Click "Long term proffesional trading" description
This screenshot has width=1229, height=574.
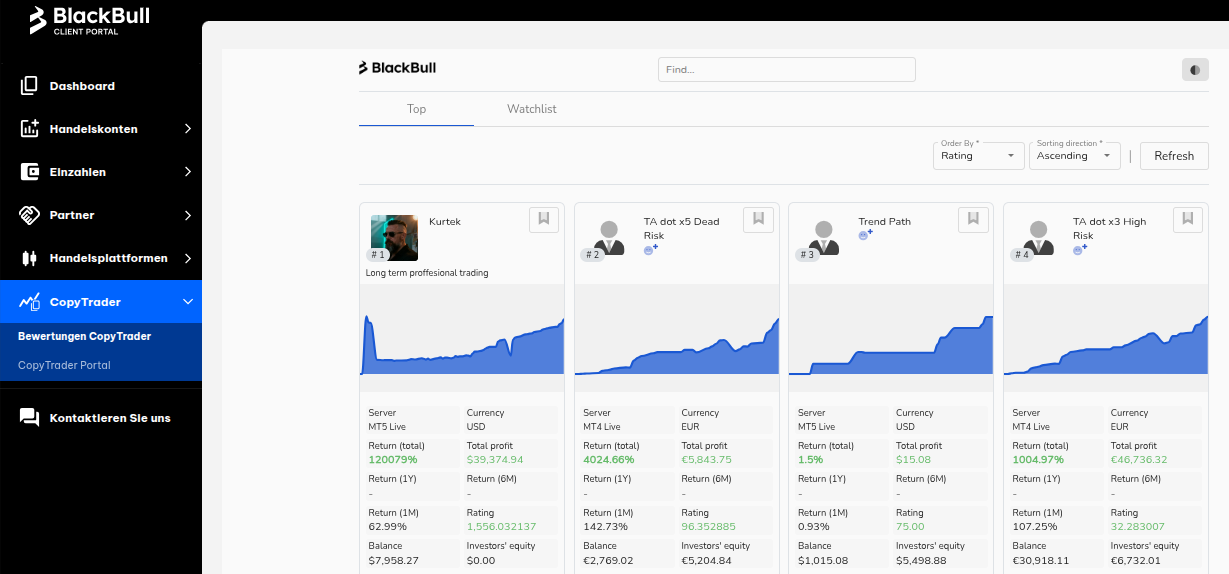(427, 273)
